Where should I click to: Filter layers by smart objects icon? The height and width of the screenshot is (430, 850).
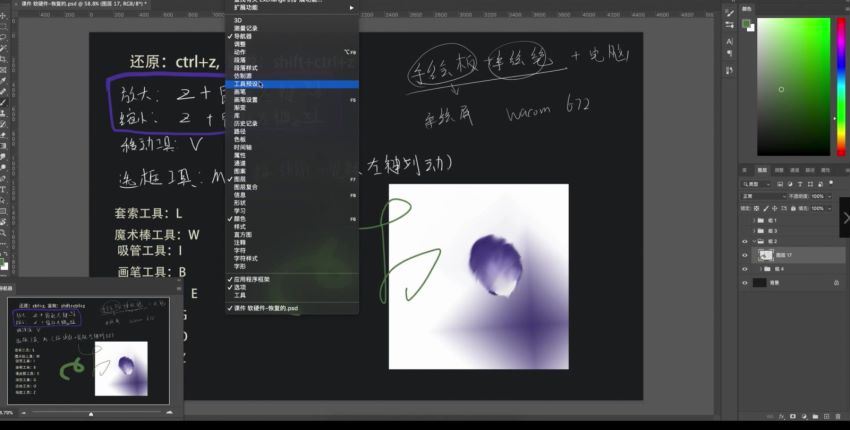(x=820, y=184)
